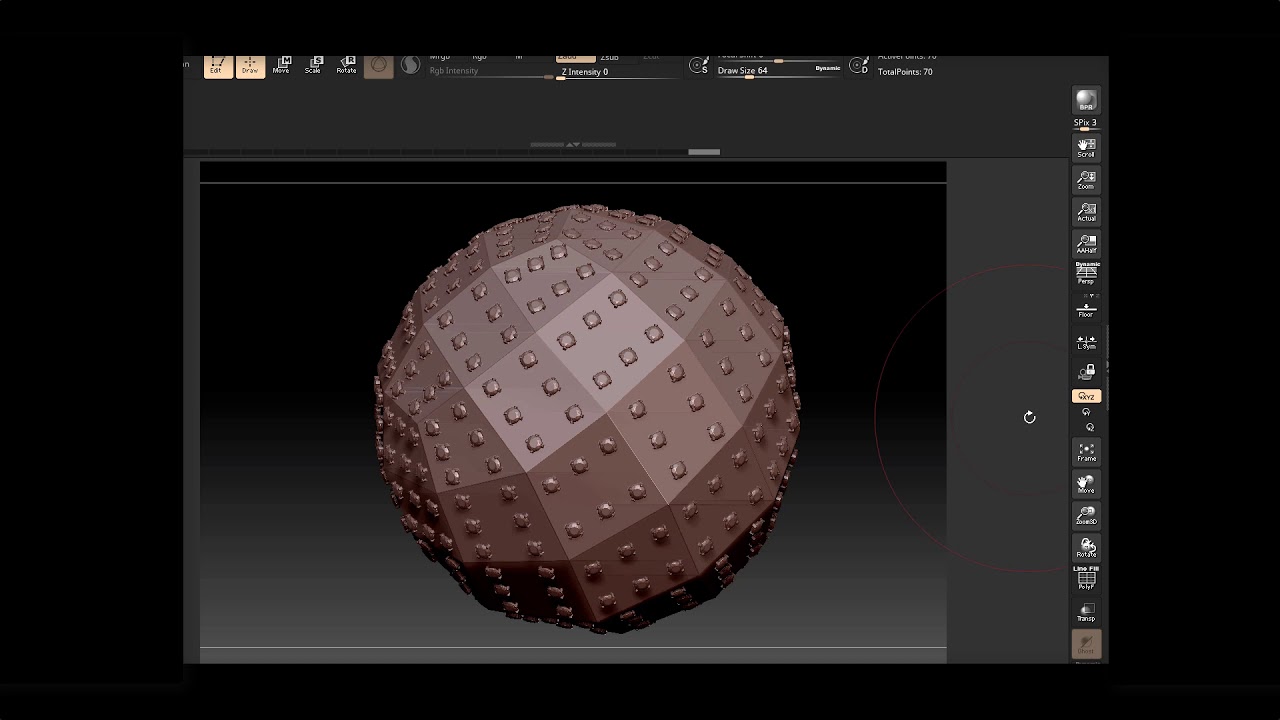Enable Zsub mode
The width and height of the screenshot is (1280, 720).
[x=609, y=58]
